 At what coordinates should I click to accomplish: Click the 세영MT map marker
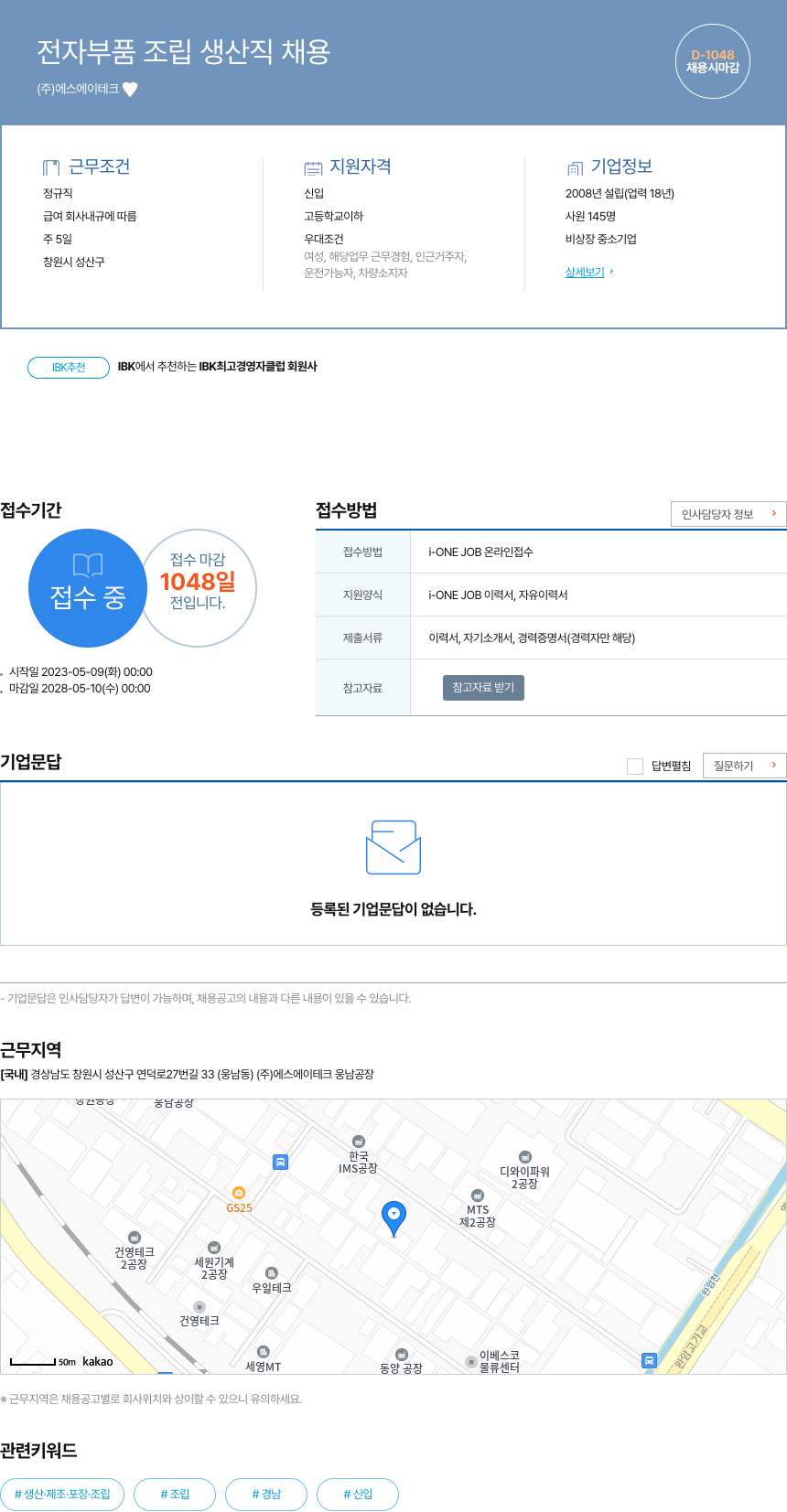click(x=264, y=1351)
